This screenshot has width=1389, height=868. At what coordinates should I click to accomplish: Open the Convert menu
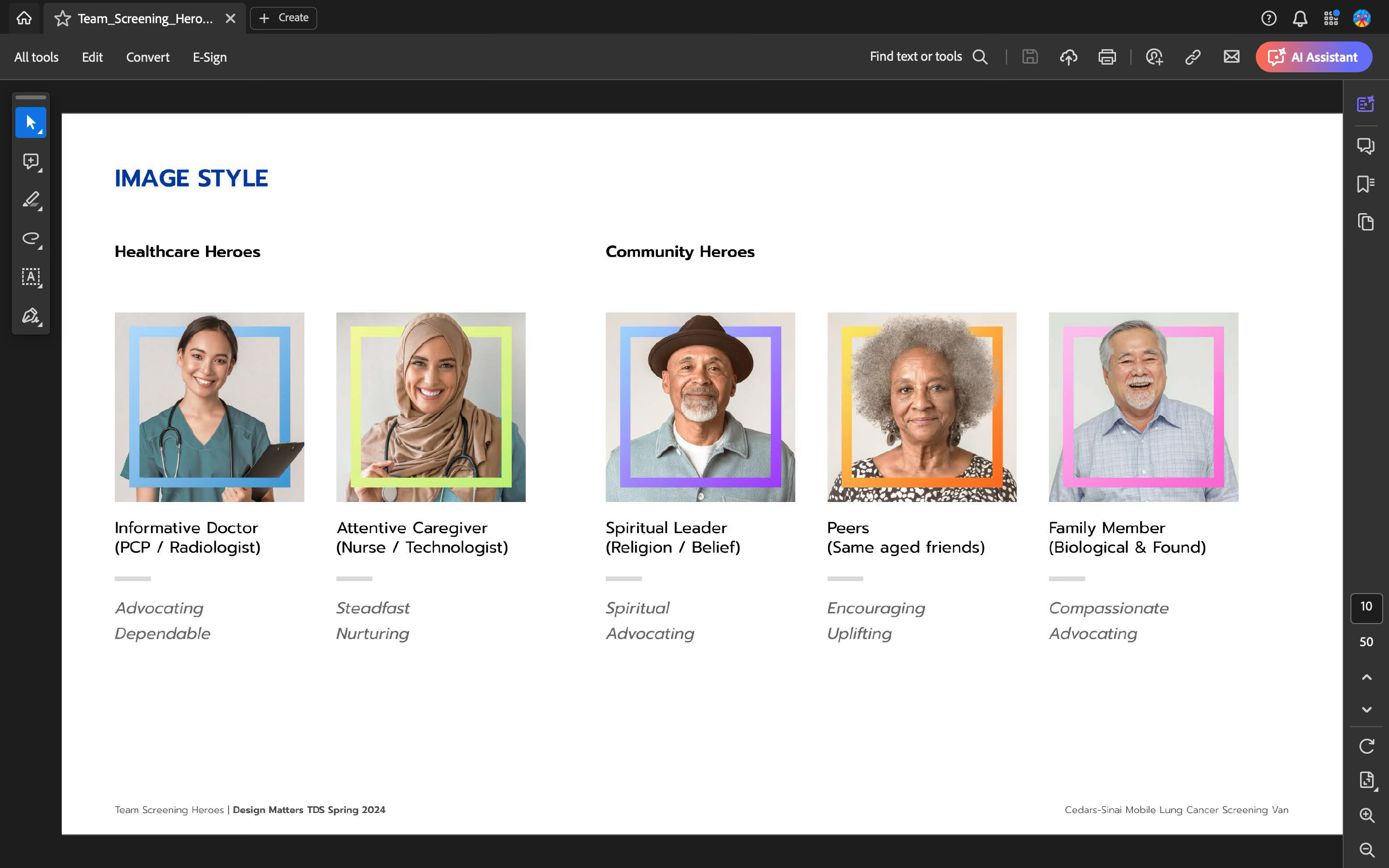pos(148,57)
